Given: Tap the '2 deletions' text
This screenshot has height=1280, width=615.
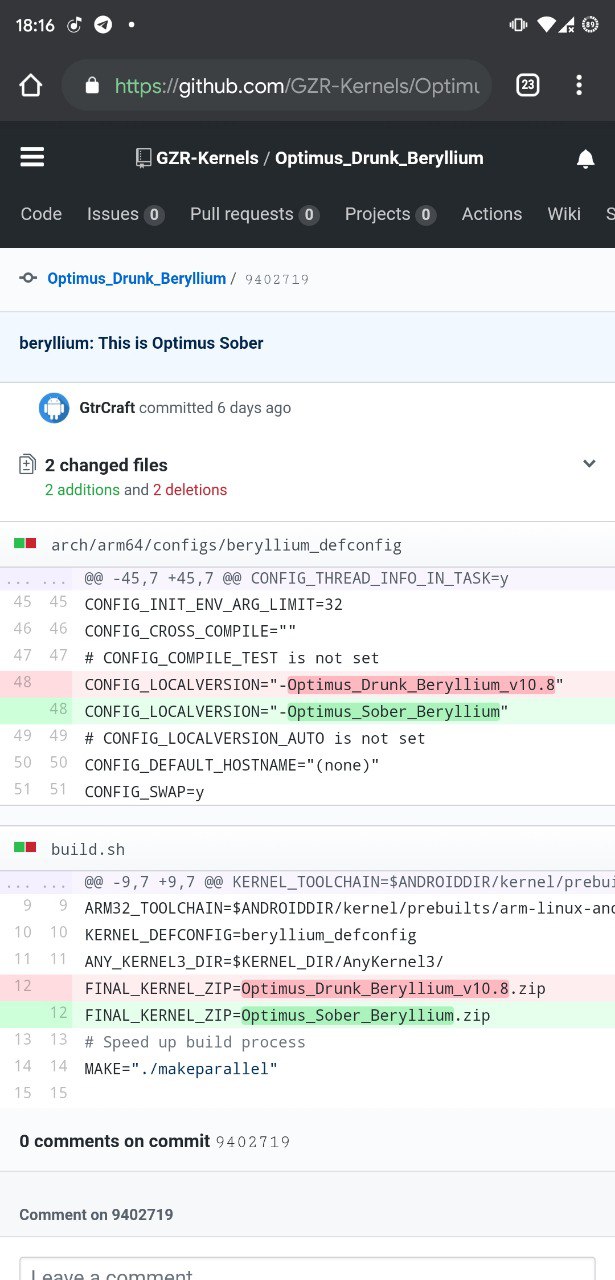Looking at the screenshot, I should click(190, 490).
